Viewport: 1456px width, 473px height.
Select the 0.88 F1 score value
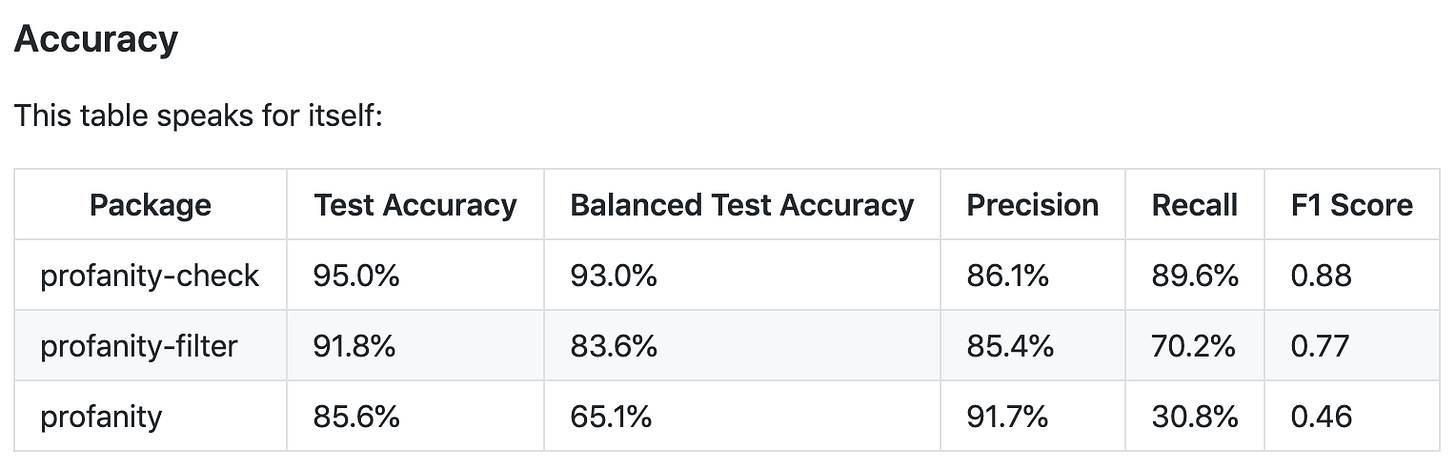pyautogui.click(x=1321, y=275)
